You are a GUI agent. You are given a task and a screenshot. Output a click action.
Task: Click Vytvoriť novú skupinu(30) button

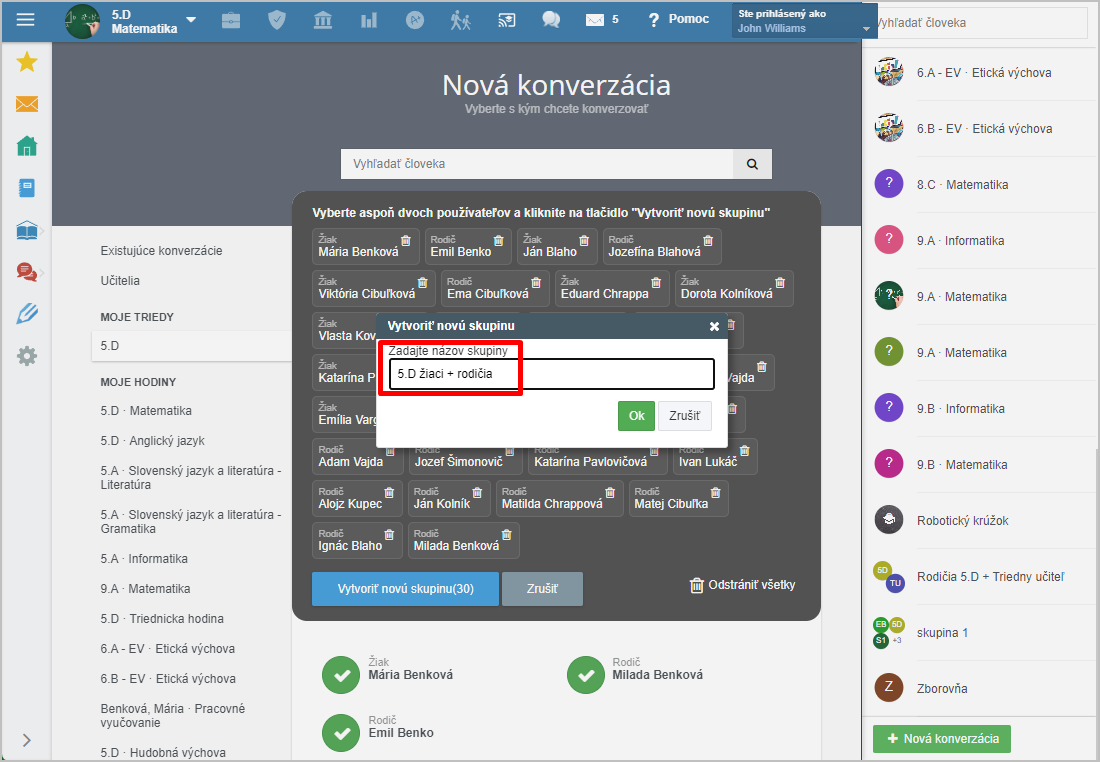pos(405,589)
